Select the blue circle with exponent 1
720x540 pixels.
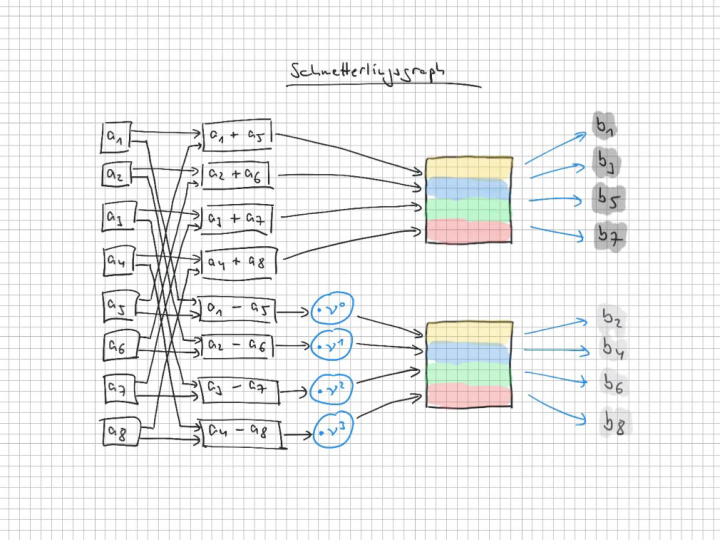click(x=332, y=345)
